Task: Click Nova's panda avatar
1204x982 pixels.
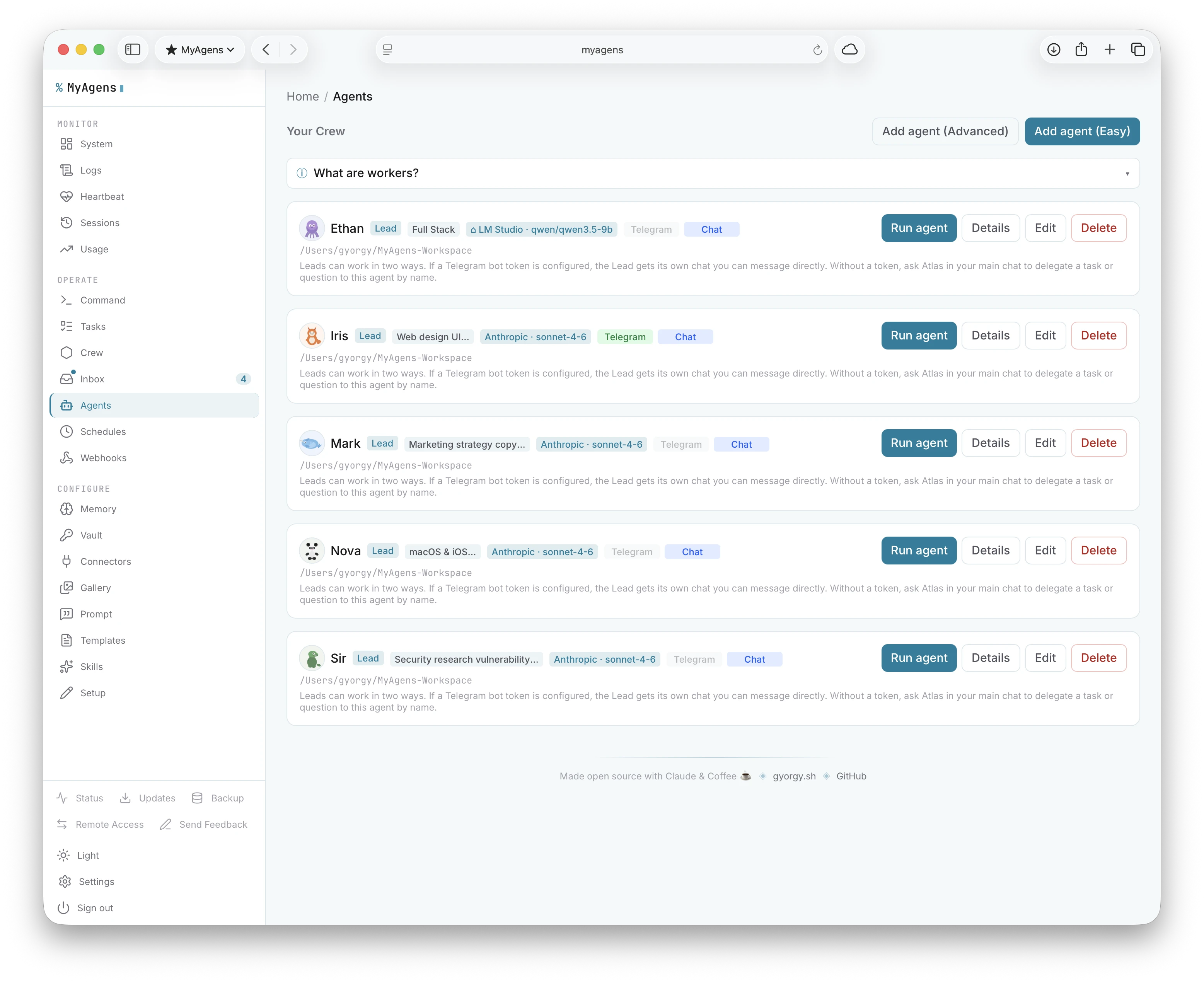Action: [x=312, y=551]
